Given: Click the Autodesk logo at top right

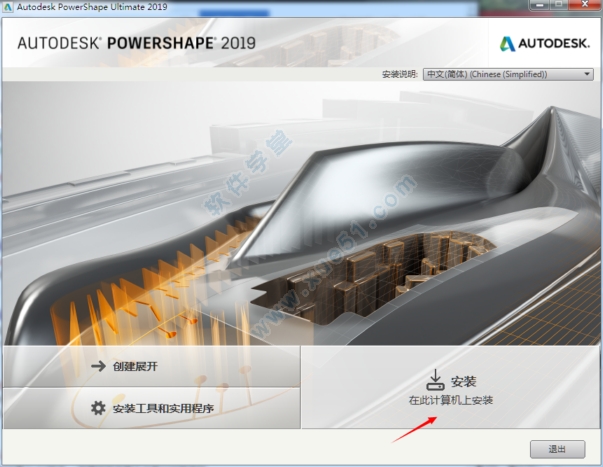Looking at the screenshot, I should point(545,43).
